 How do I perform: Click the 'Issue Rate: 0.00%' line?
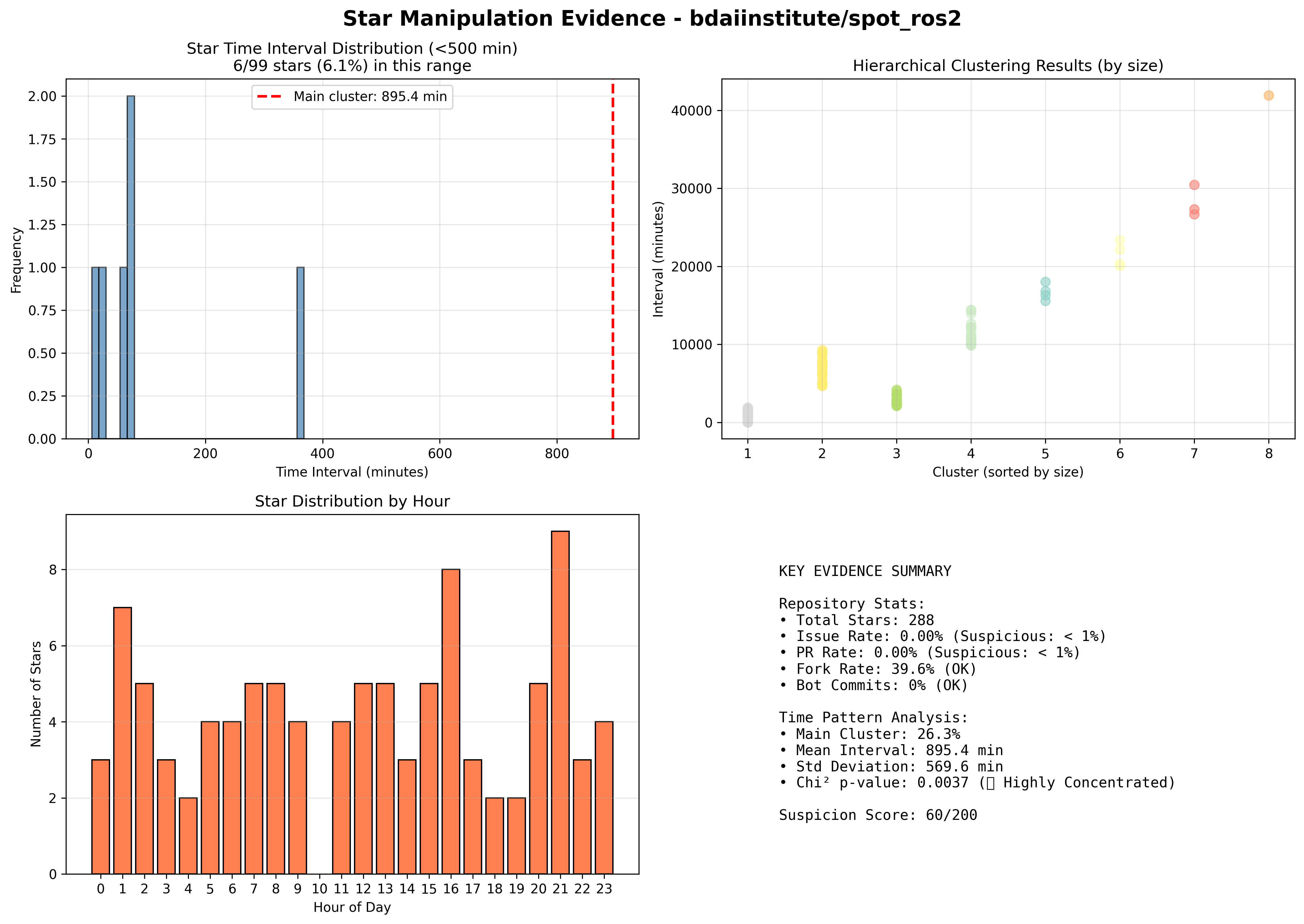pyautogui.click(x=943, y=636)
